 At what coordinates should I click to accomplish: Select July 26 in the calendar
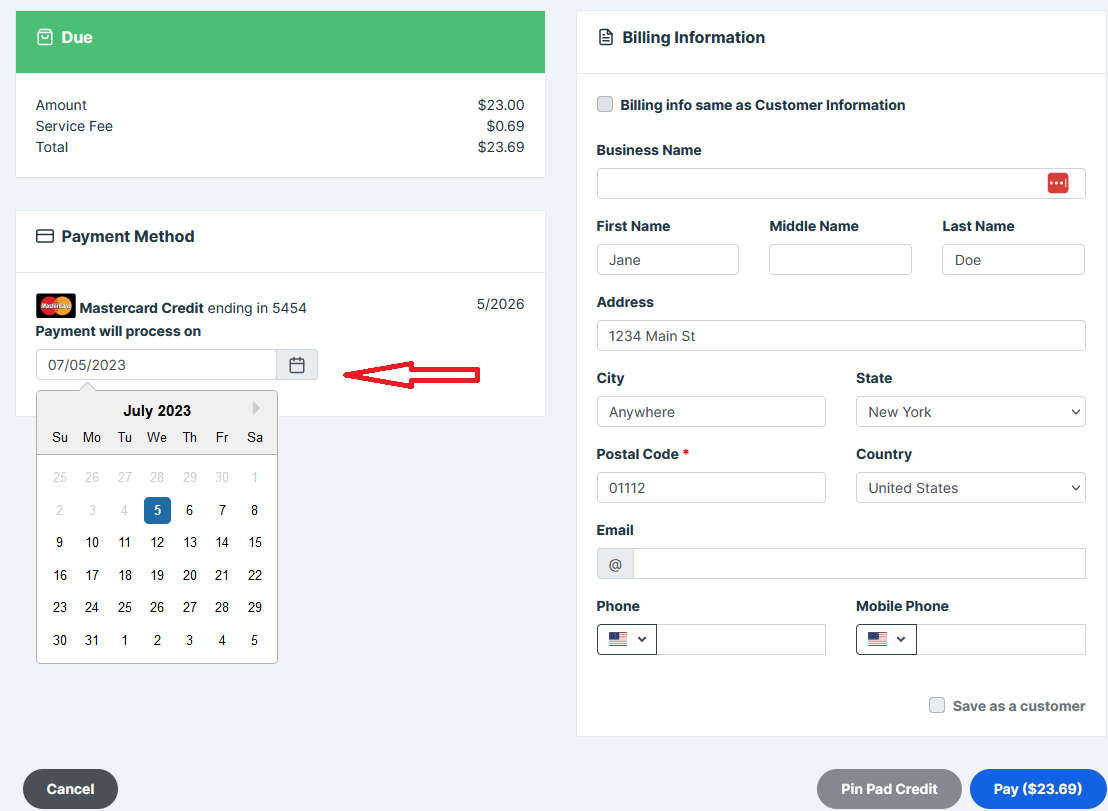[x=157, y=608]
